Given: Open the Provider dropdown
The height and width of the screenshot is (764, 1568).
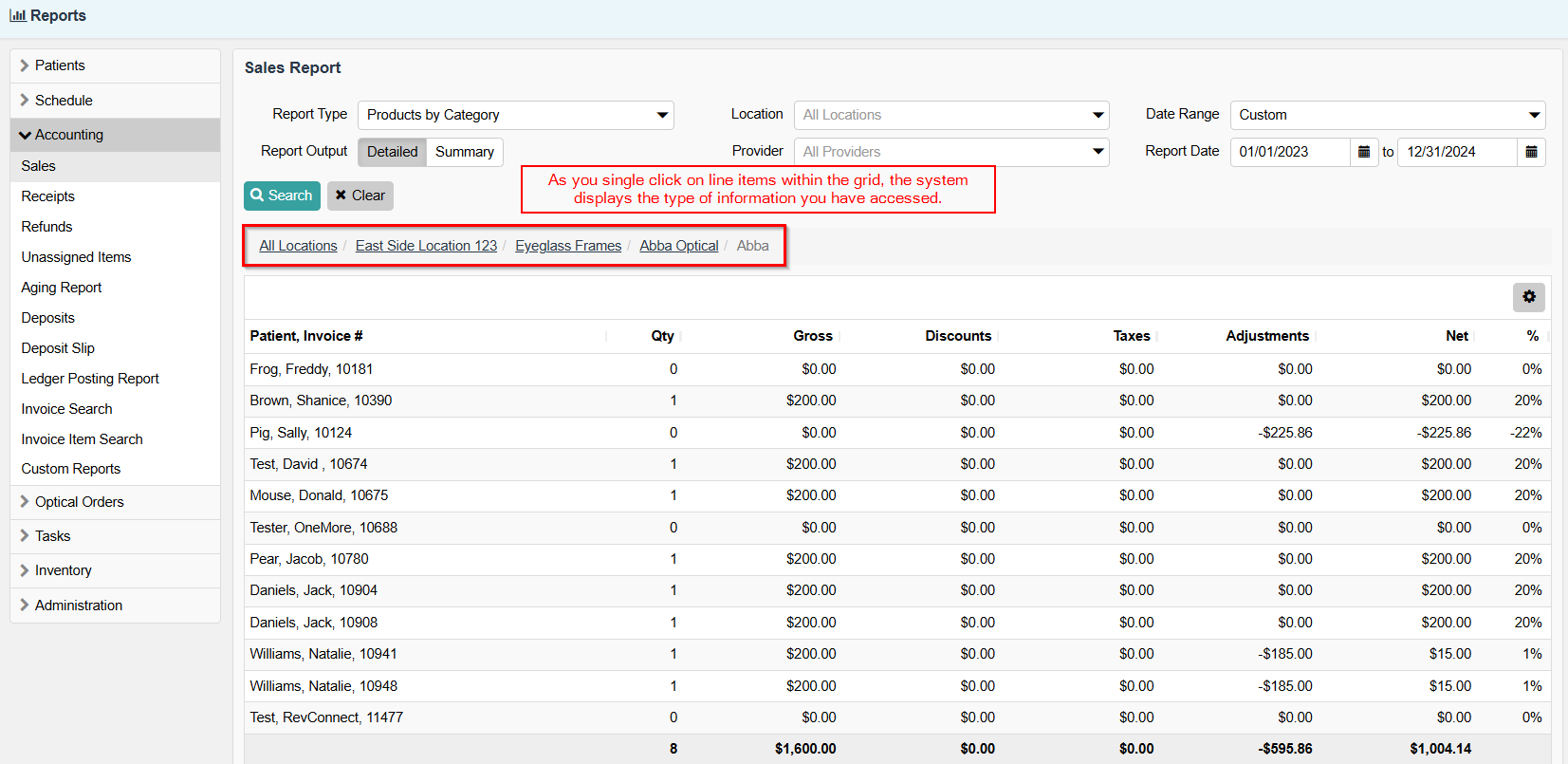Looking at the screenshot, I should [950, 152].
